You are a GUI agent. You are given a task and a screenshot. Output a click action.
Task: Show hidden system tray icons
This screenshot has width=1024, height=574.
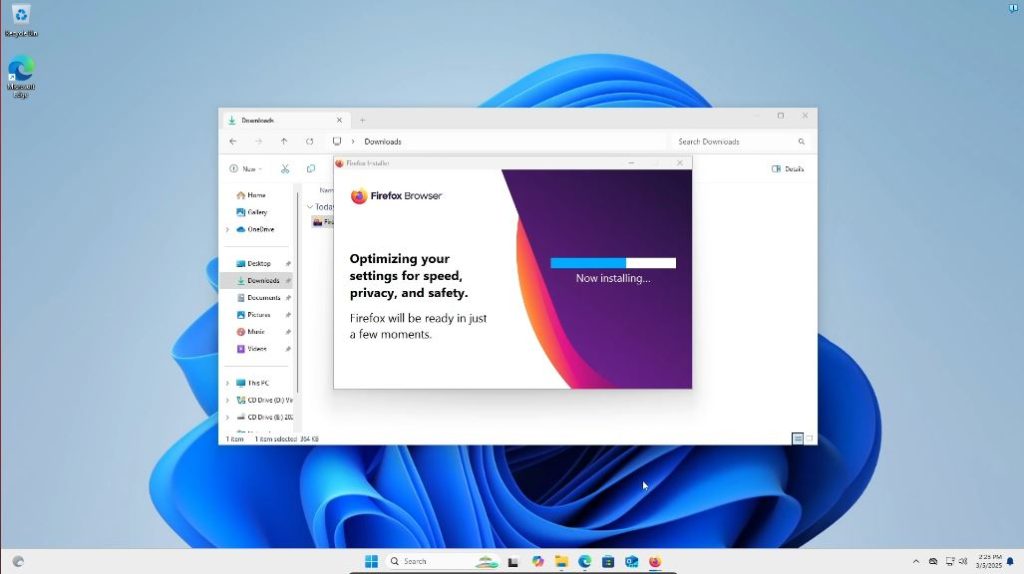pos(916,562)
